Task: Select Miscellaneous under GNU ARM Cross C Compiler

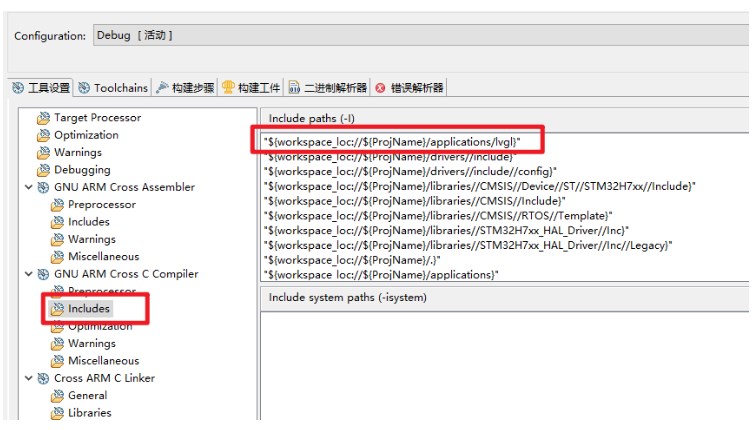Action: [x=104, y=361]
